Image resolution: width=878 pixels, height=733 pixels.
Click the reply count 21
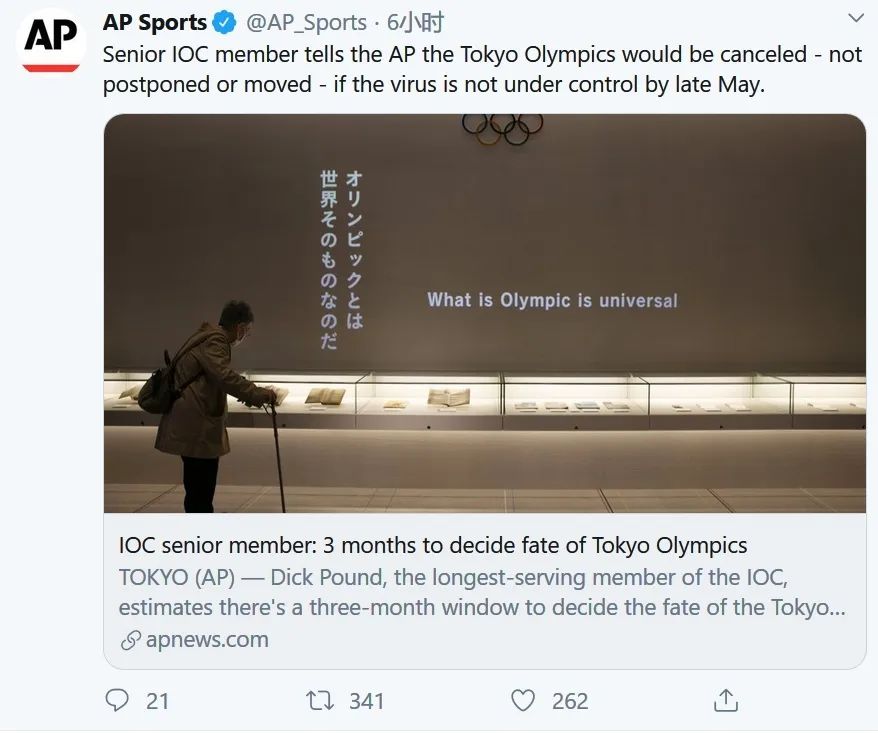pyautogui.click(x=158, y=701)
